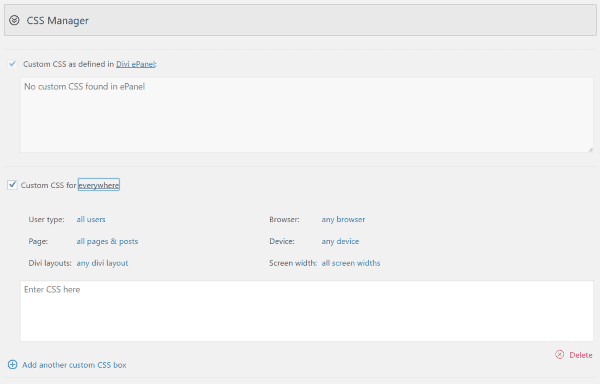Click the plus icon to add CSS box
The height and width of the screenshot is (384, 600).
tap(13, 364)
